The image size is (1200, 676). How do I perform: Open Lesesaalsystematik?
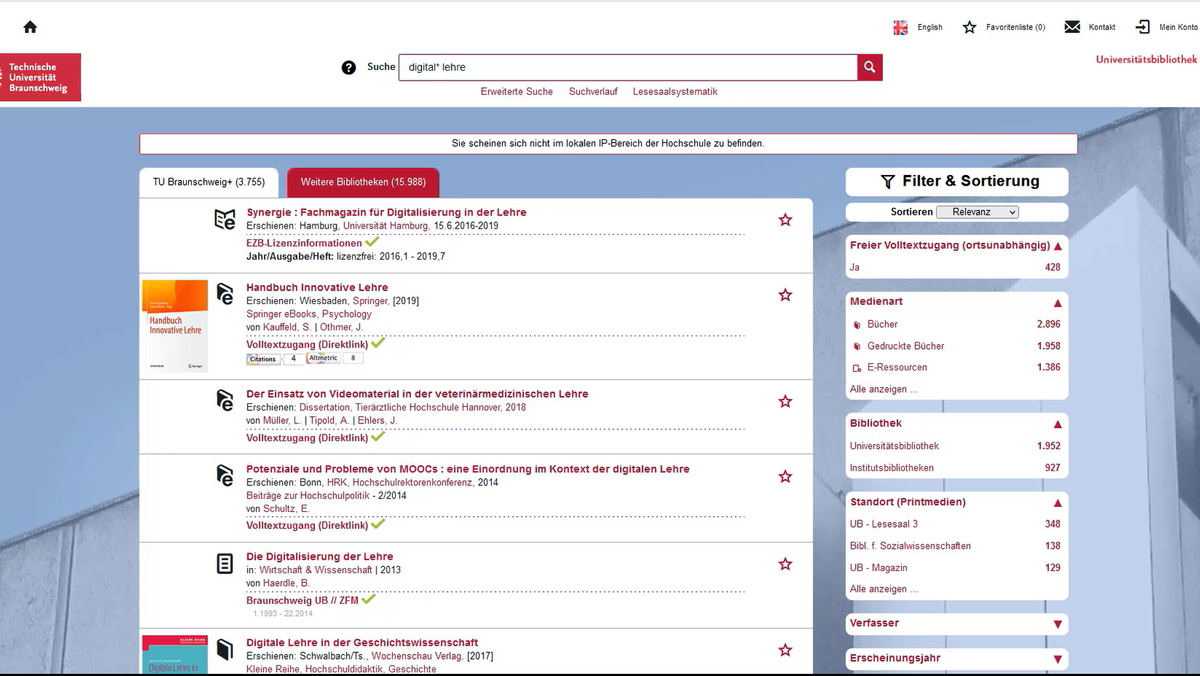(x=675, y=92)
